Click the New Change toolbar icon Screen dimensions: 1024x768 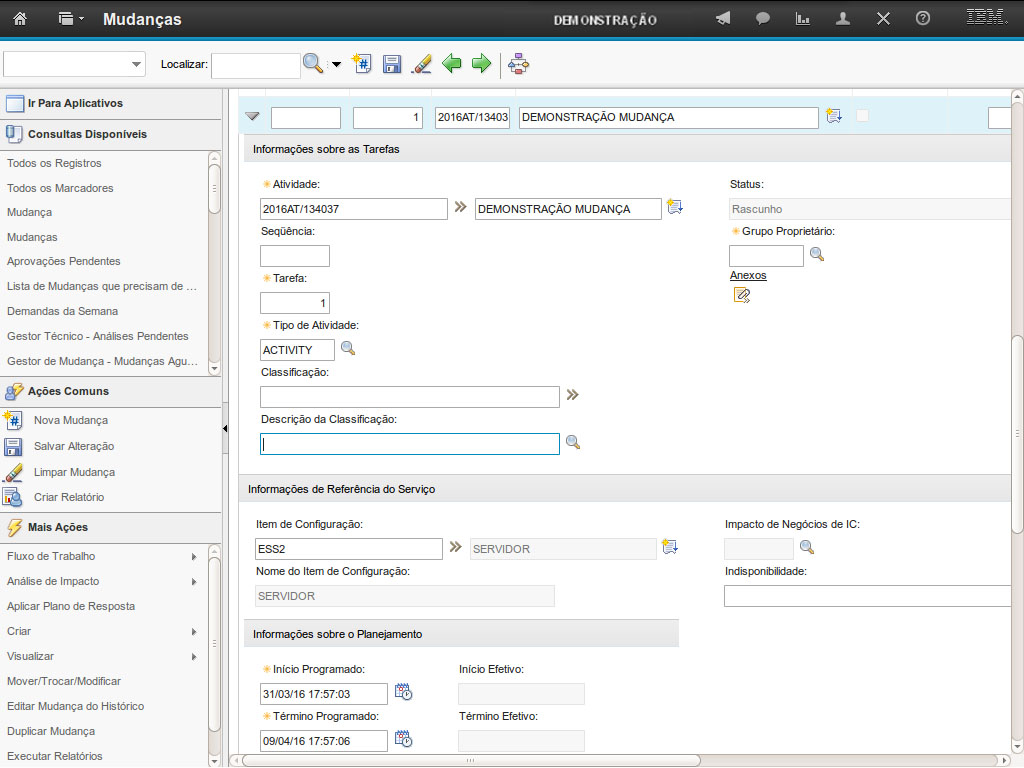click(362, 64)
